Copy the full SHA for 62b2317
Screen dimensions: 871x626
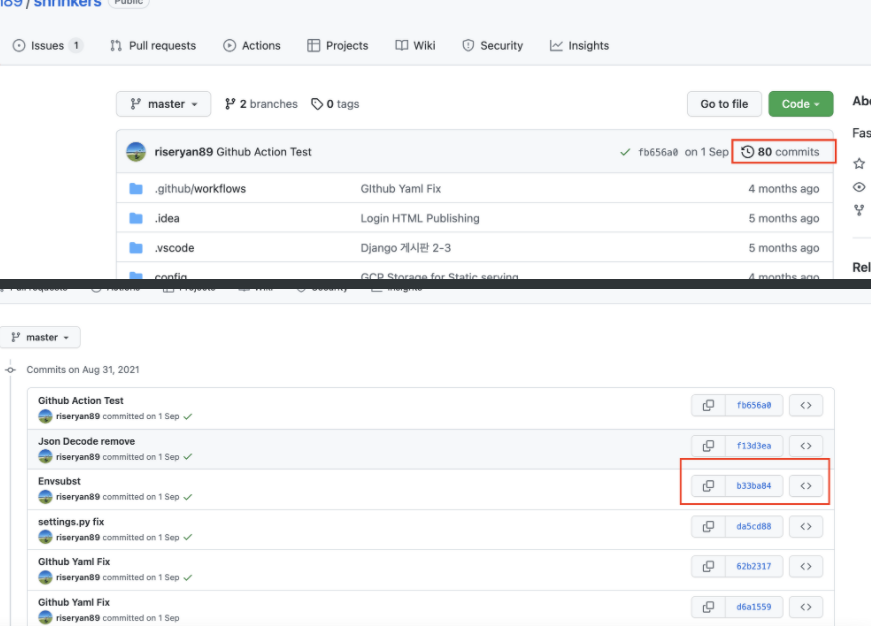click(708, 567)
